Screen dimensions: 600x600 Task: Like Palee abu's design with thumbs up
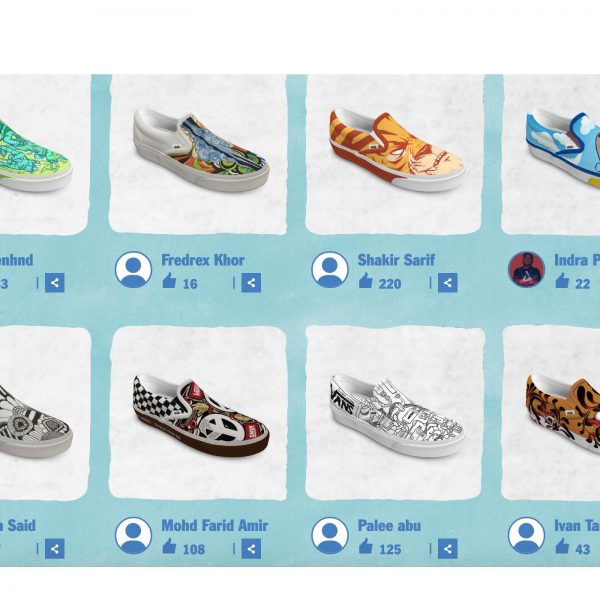[x=365, y=546]
